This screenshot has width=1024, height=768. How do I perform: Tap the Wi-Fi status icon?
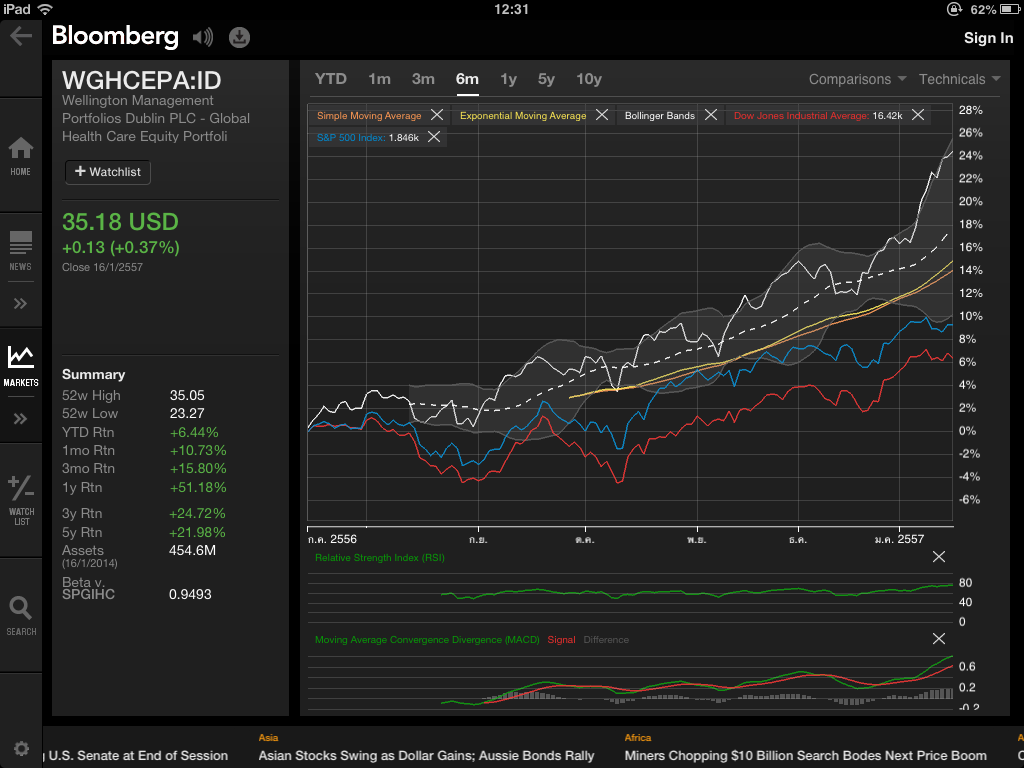pos(45,9)
